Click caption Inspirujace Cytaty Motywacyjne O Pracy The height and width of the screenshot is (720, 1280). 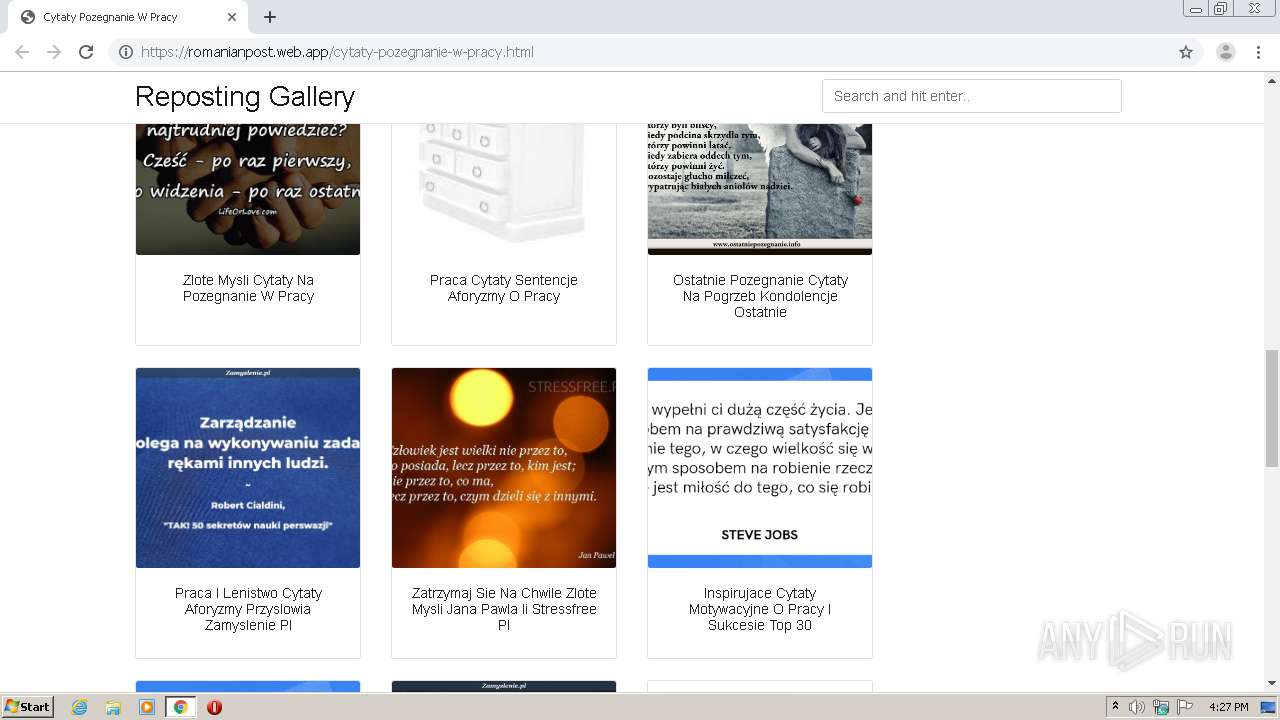click(760, 609)
